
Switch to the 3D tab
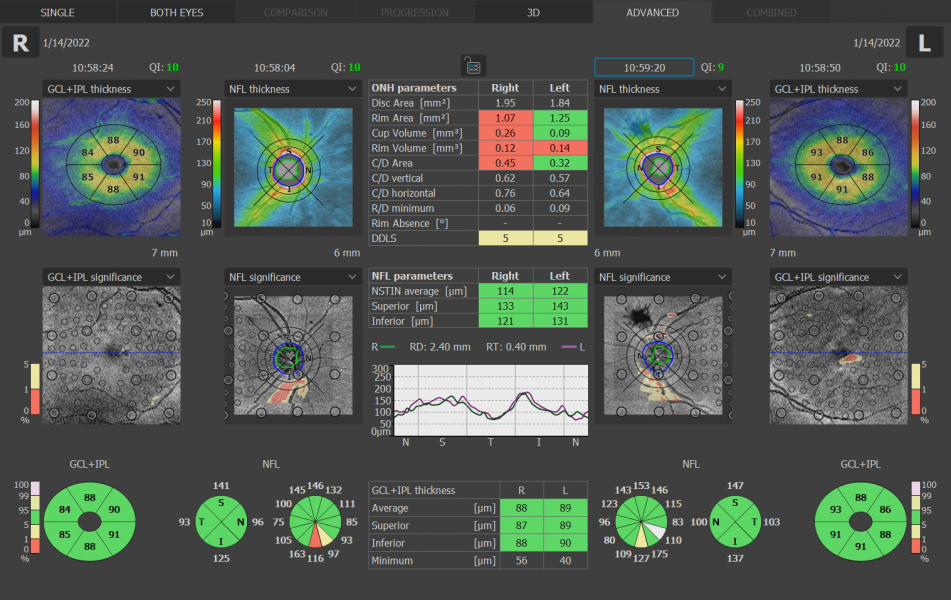(533, 12)
